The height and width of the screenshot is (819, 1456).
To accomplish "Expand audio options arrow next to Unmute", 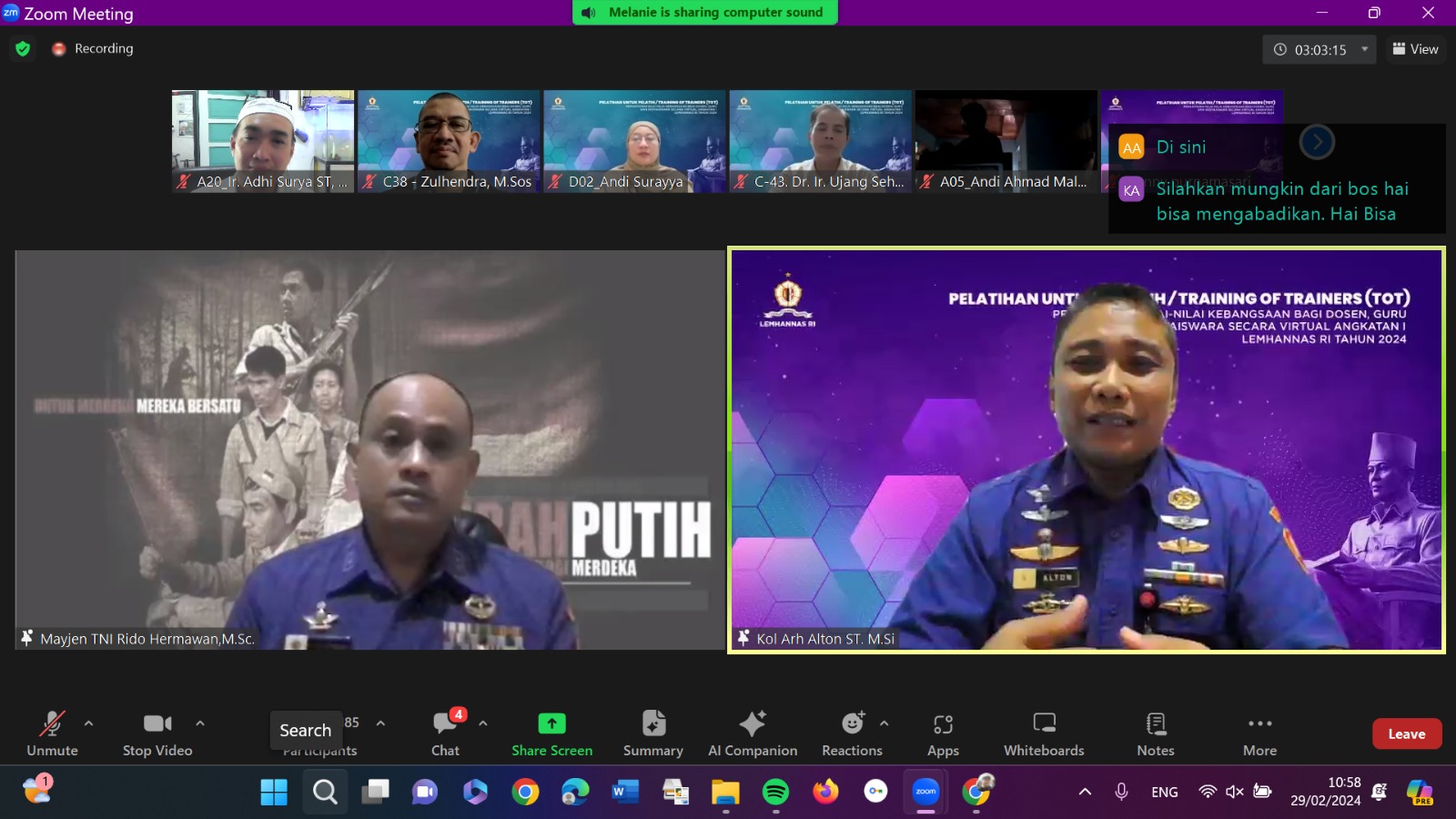I will click(88, 723).
